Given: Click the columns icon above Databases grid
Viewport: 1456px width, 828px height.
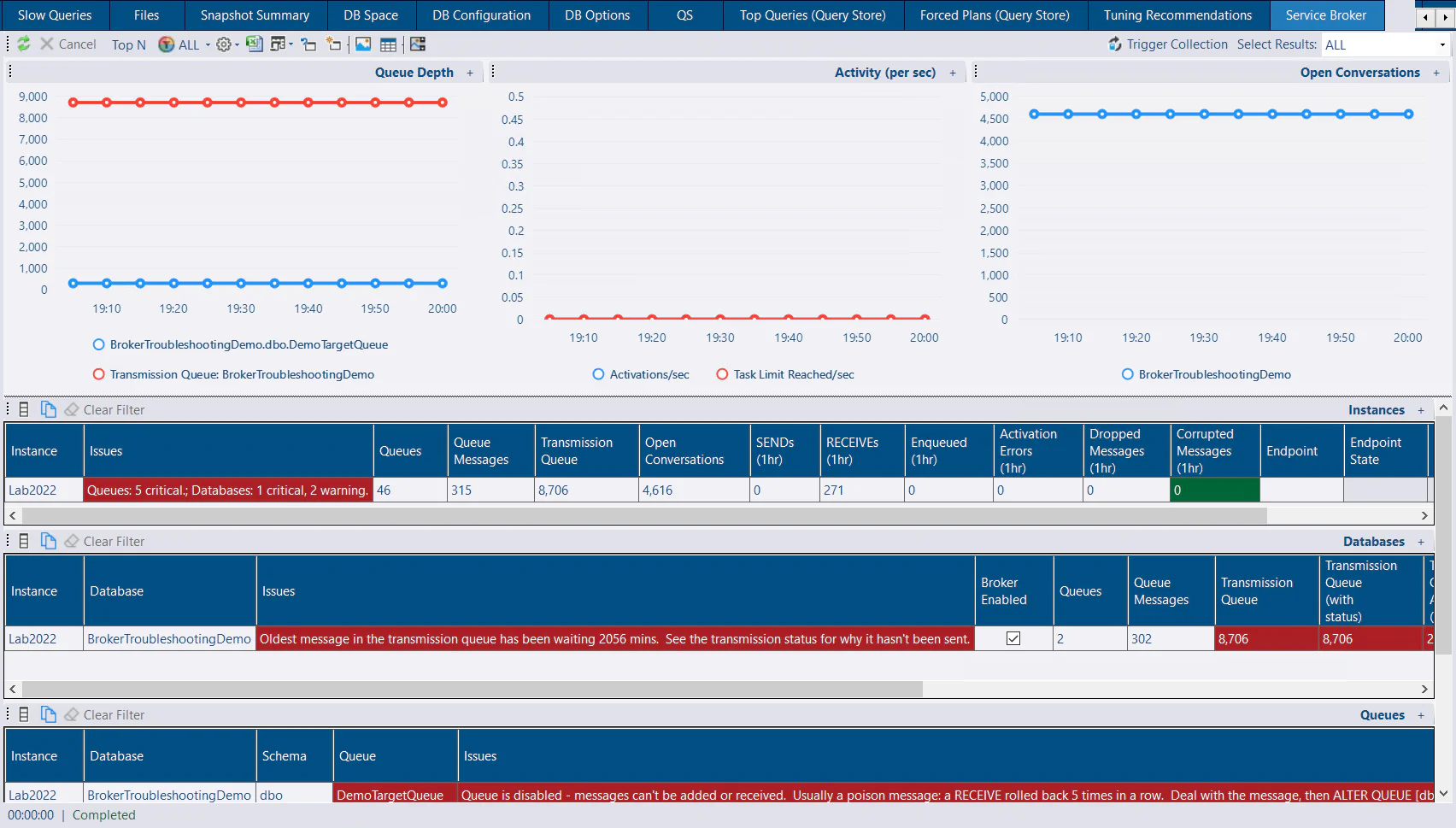Looking at the screenshot, I should [24, 542].
